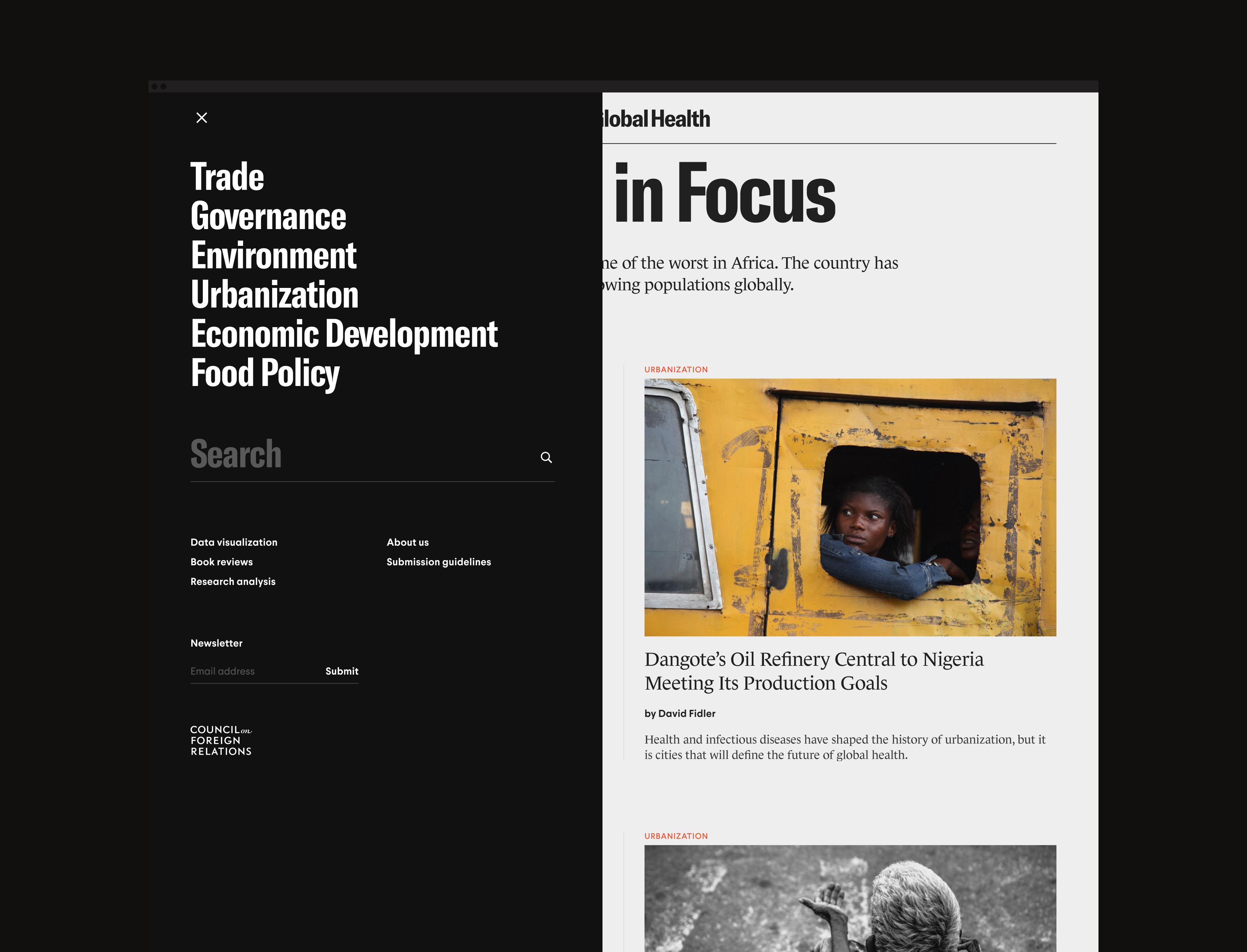1247x952 pixels.
Task: Submit the newsletter signup
Action: 342,671
